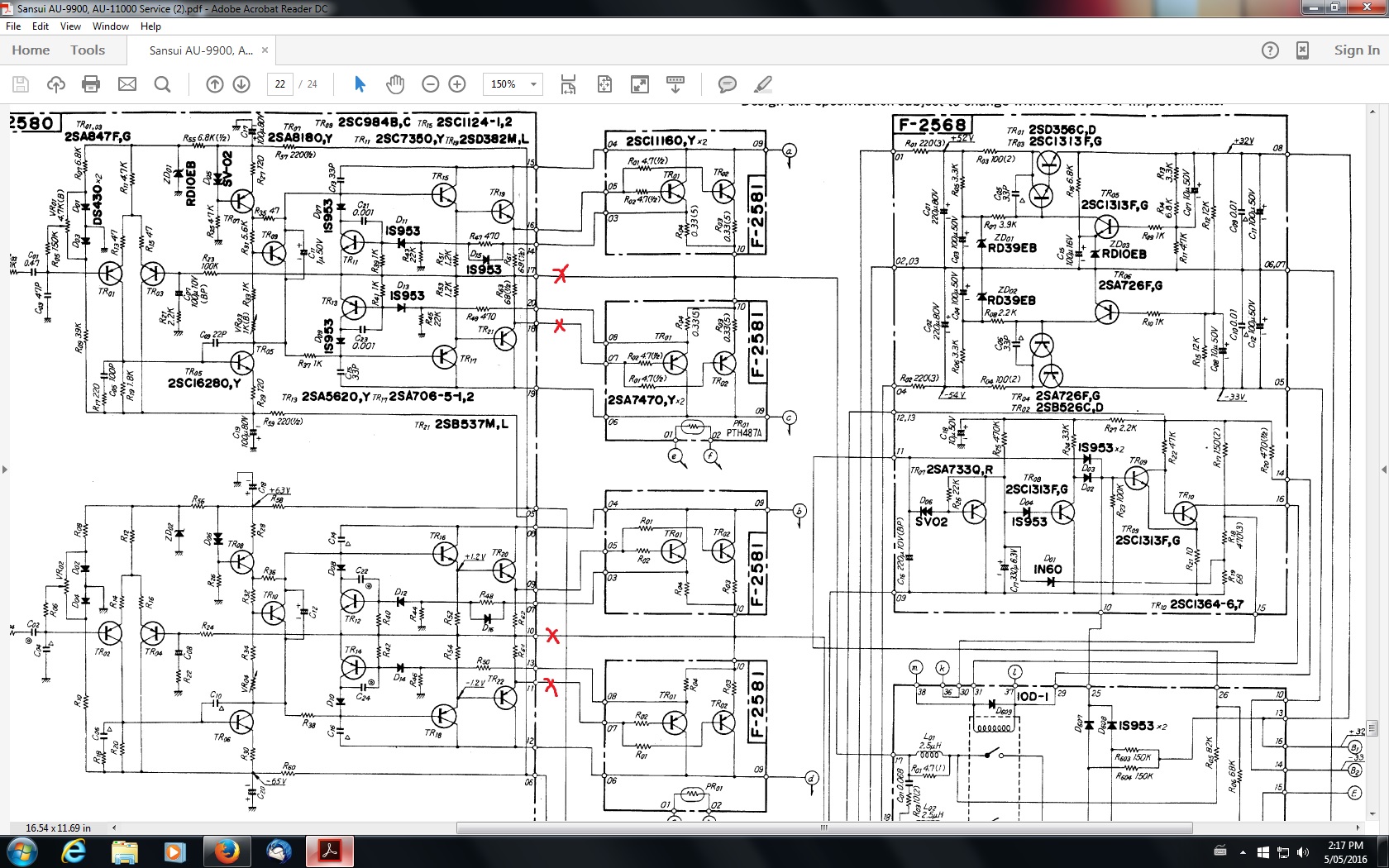
Task: Open the 150% zoom level dropdown
Action: pyautogui.click(x=514, y=84)
